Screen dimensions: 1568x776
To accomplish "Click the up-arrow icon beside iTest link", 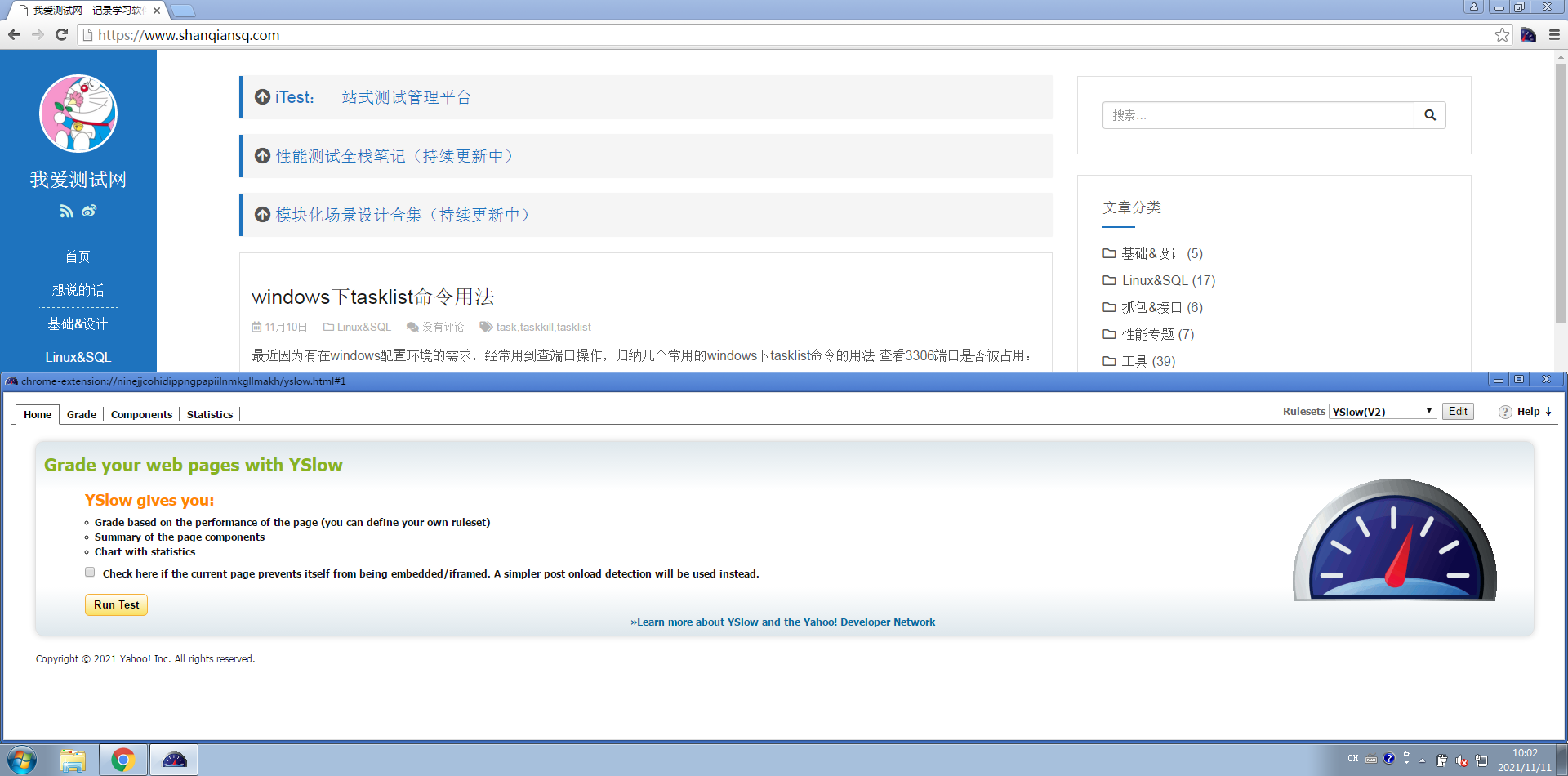I will coord(262,97).
